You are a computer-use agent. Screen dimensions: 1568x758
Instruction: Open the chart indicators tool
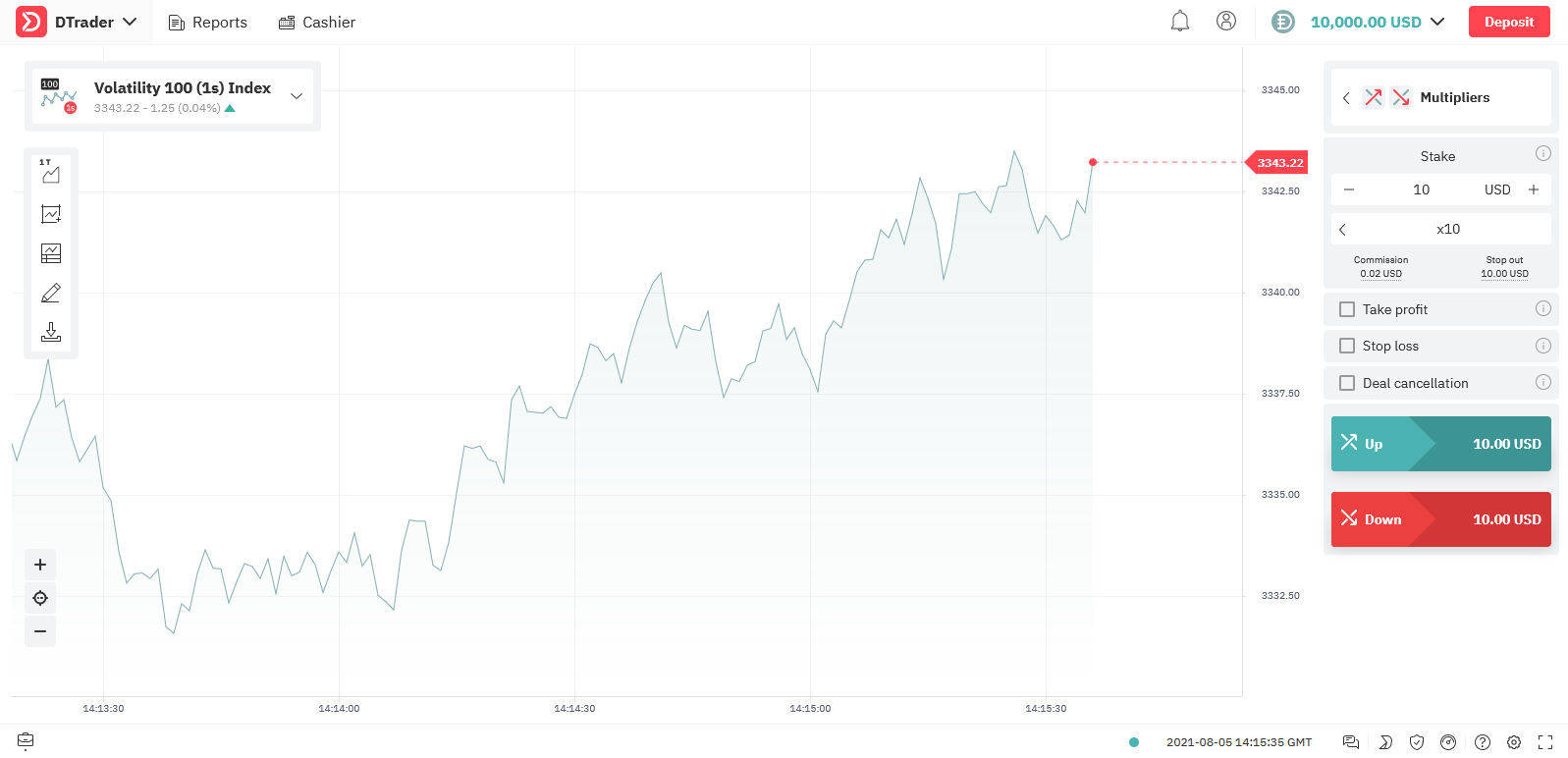(51, 214)
